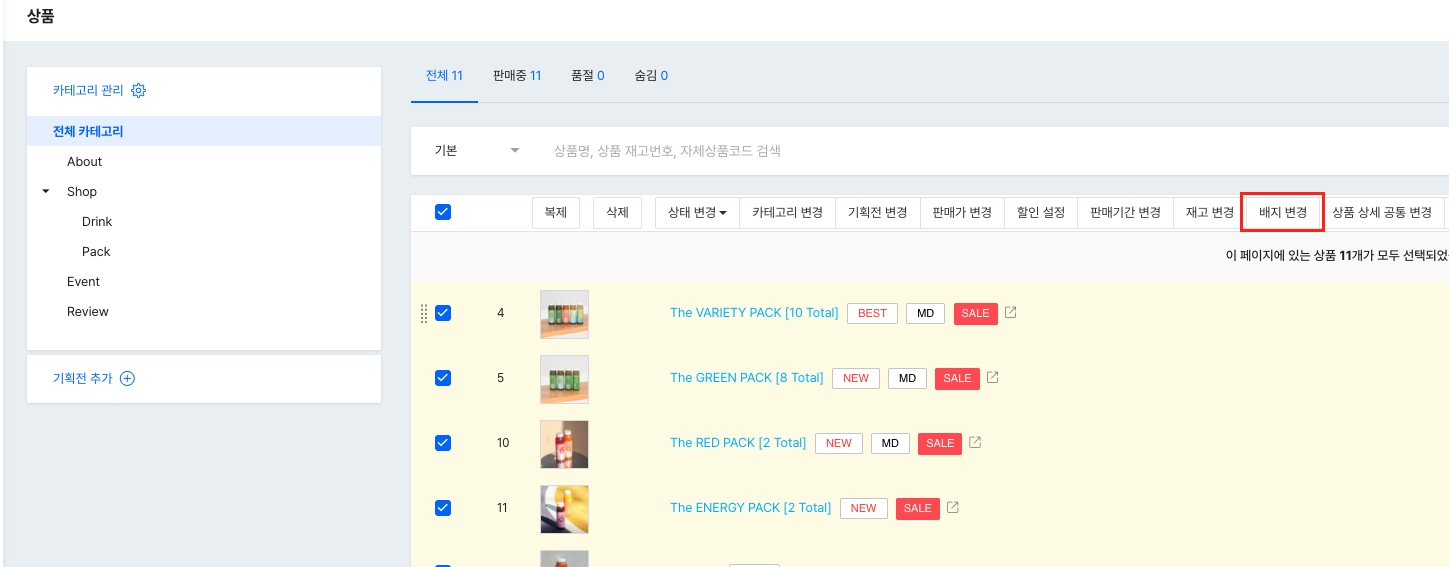Uncheck The RED PACK row checkbox
The height and width of the screenshot is (567, 1449).
point(443,443)
